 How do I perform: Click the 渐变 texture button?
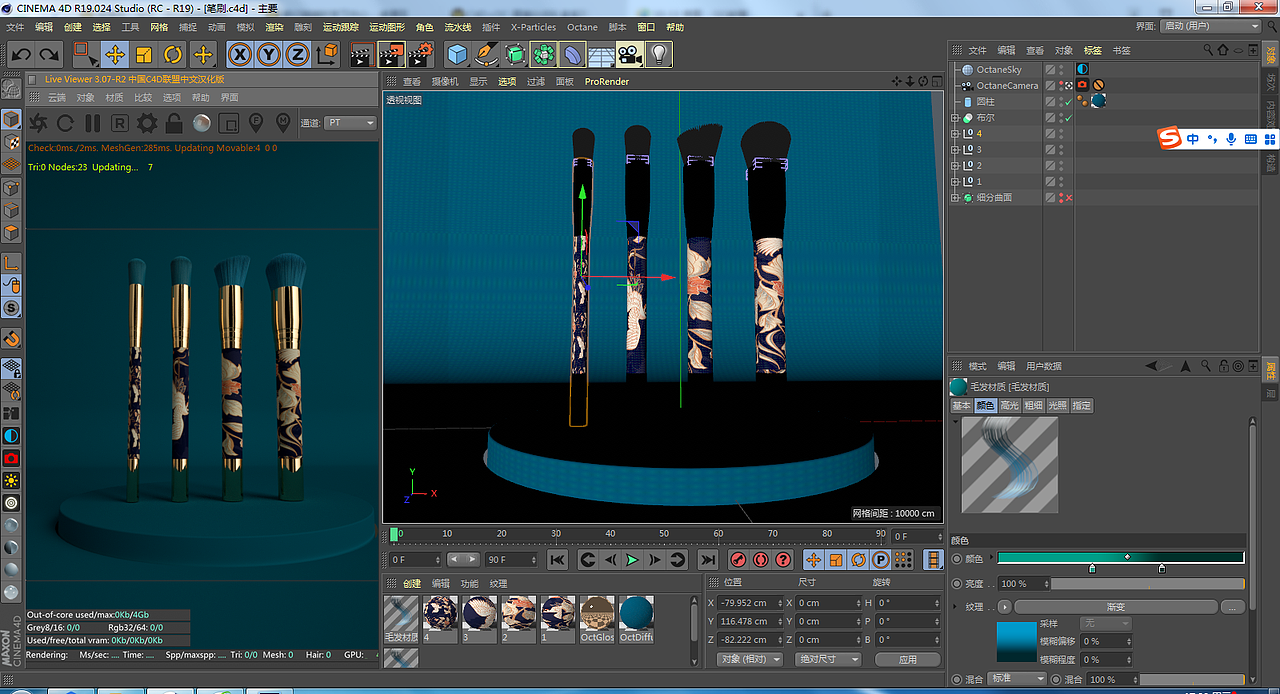pyautogui.click(x=1115, y=607)
